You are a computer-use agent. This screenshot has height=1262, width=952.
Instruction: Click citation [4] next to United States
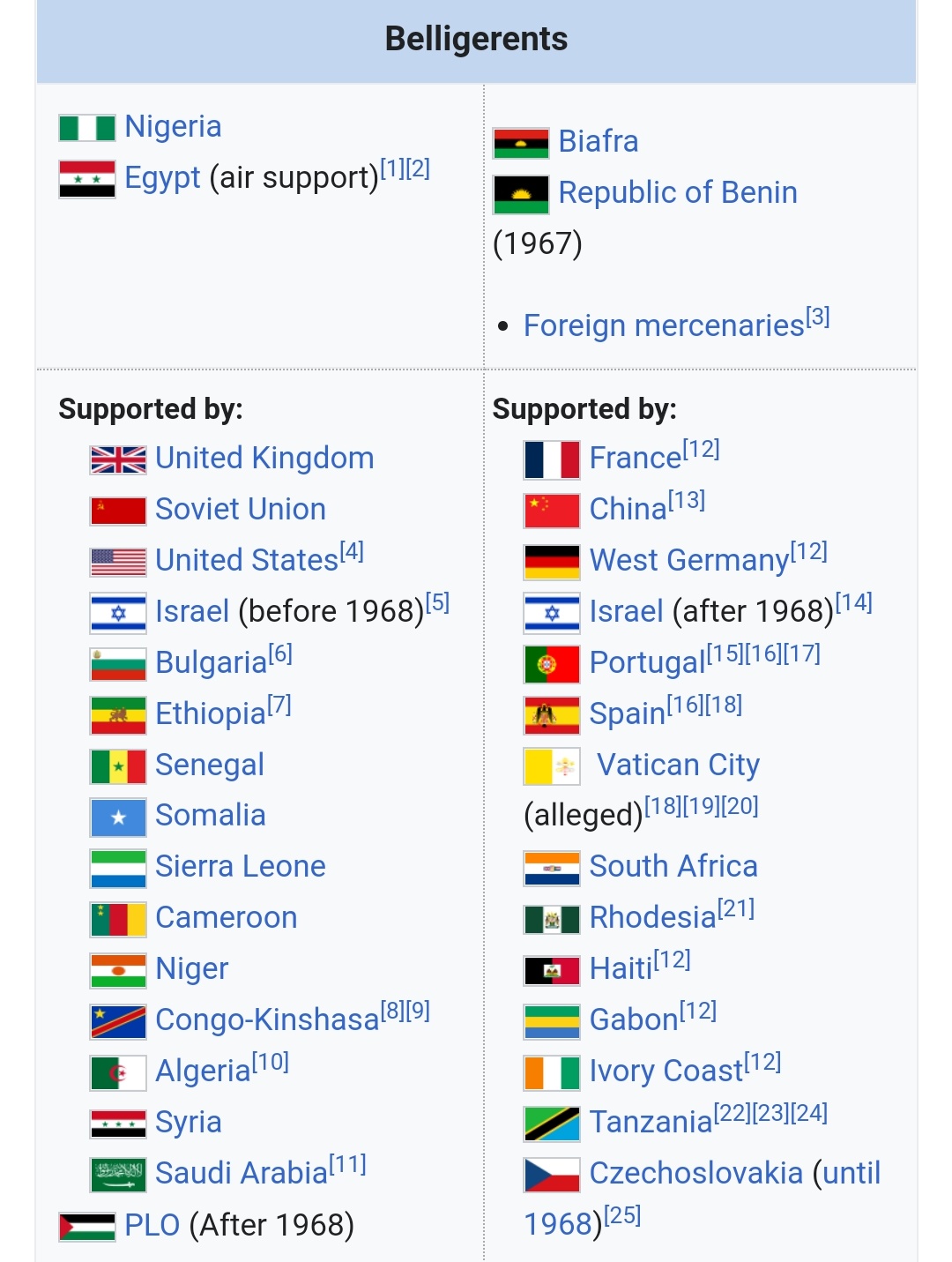352,551
